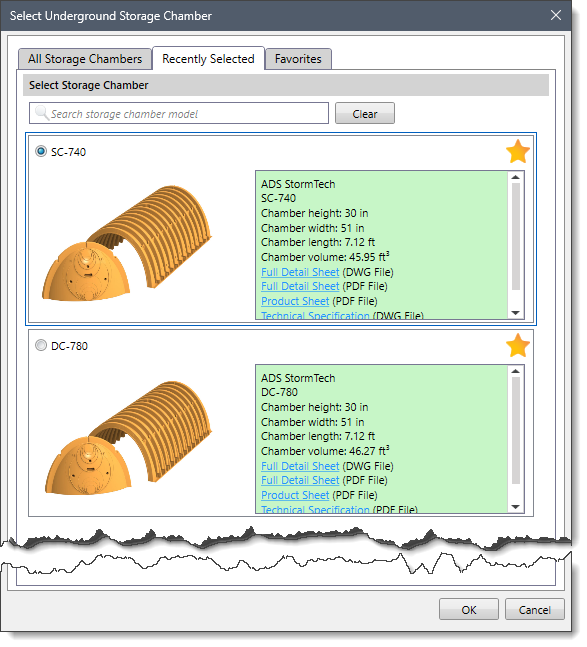Click 'Chamber width: 51 in' under DC-780
This screenshot has height=647, width=587.
coord(313,422)
